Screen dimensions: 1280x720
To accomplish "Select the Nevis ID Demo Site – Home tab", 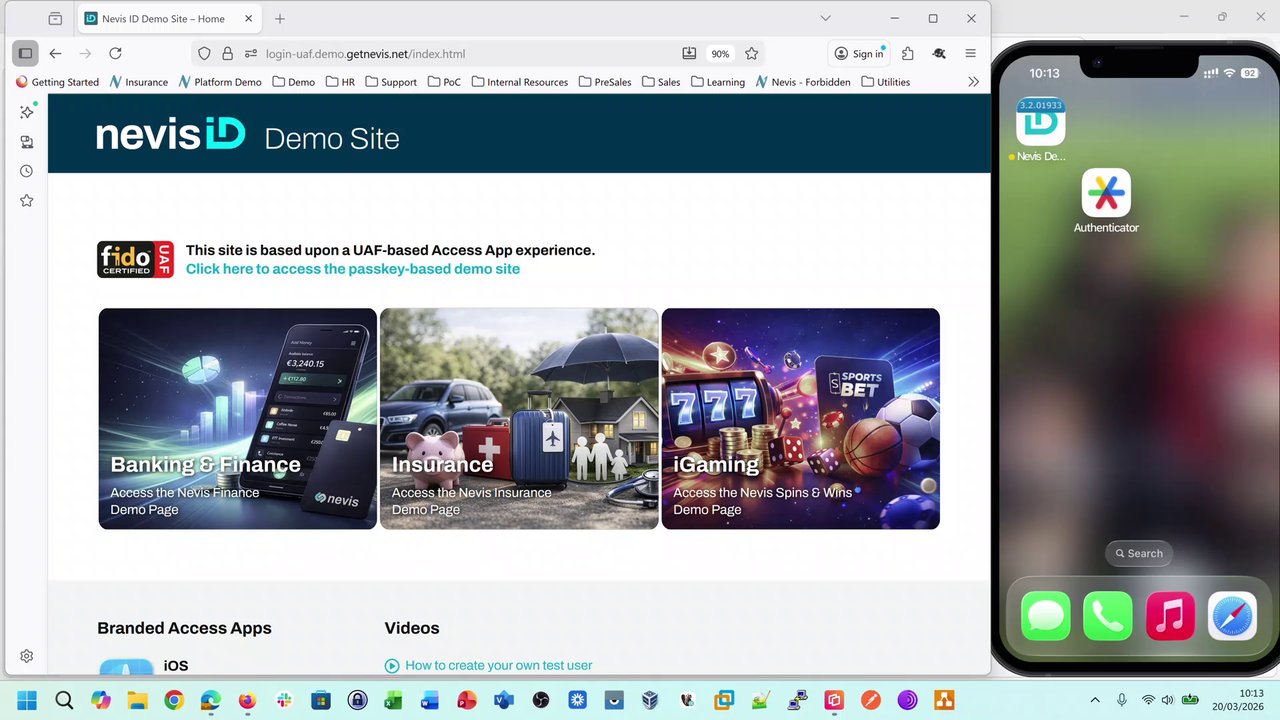I will click(x=170, y=19).
